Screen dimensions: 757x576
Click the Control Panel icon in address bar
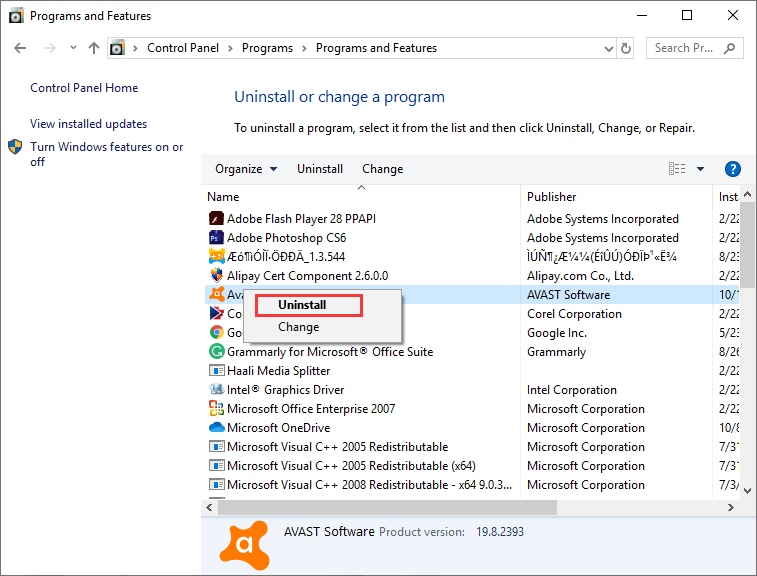pos(117,48)
